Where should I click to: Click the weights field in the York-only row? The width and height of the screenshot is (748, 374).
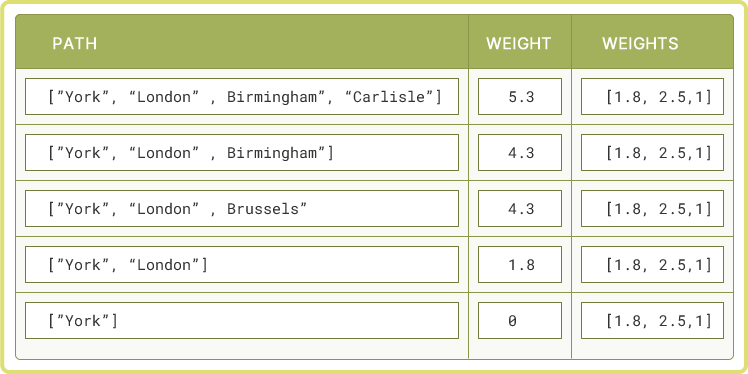tap(652, 320)
